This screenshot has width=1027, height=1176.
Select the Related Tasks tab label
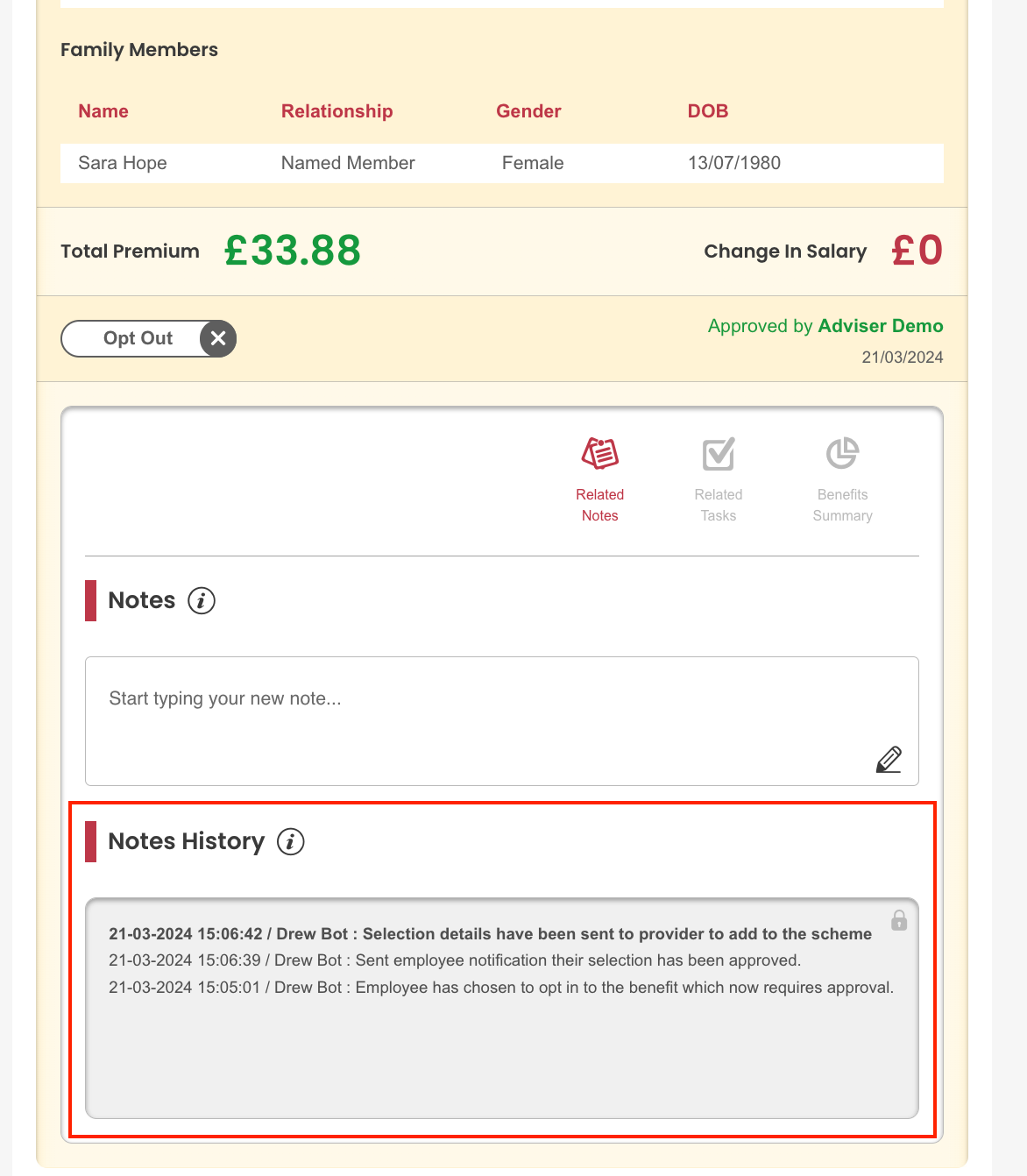(x=719, y=505)
